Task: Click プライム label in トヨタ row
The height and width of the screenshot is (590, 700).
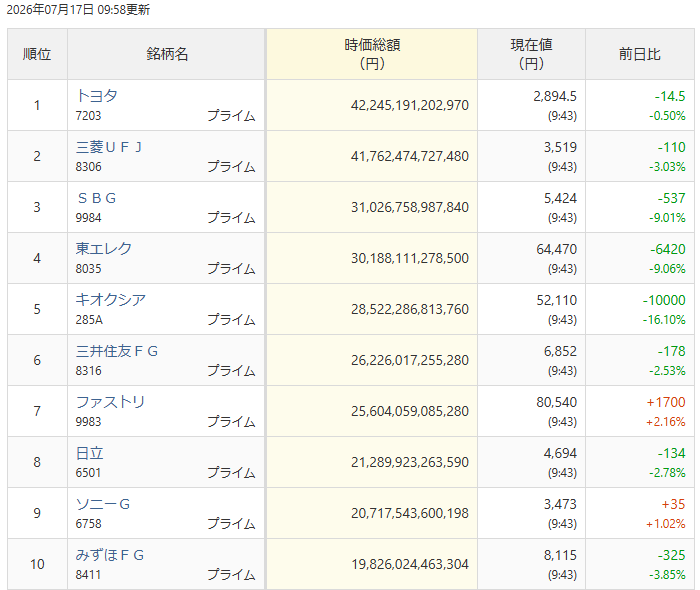Action: click(x=231, y=116)
